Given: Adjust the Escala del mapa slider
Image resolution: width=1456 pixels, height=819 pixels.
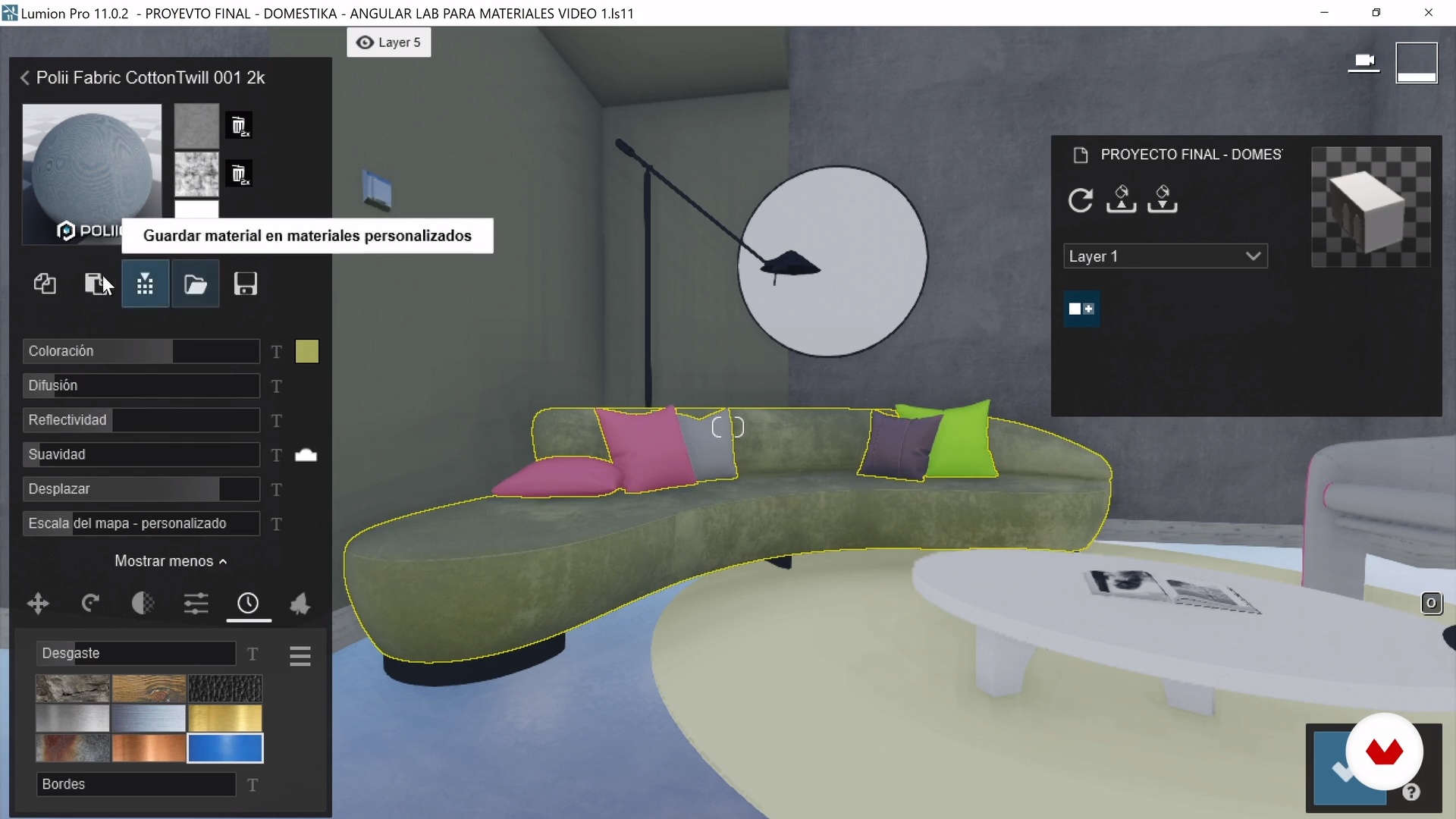Looking at the screenshot, I should [141, 523].
